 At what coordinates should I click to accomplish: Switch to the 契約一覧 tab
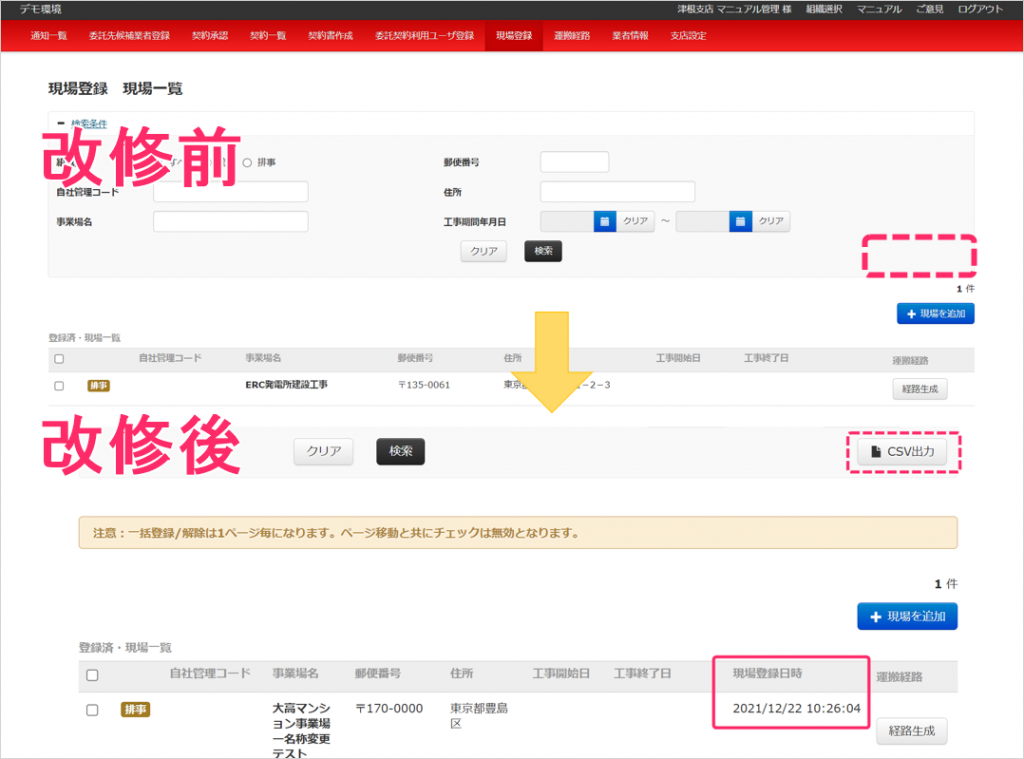tap(267, 35)
